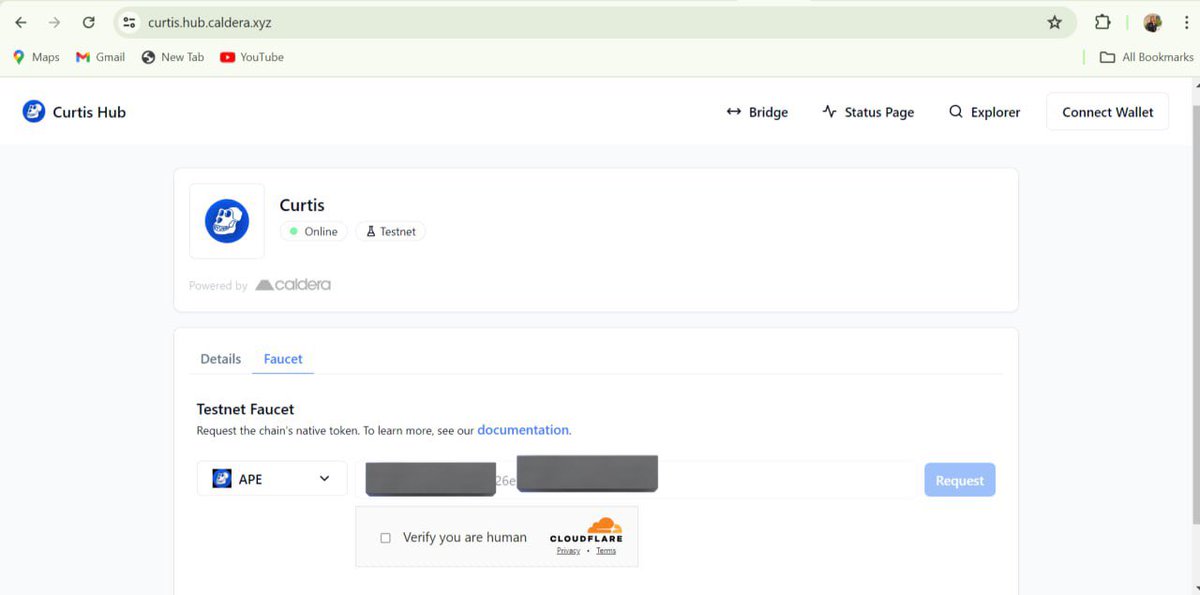Screen dimensions: 1200x595
Task: Select the Faucet tab
Action: click(283, 359)
